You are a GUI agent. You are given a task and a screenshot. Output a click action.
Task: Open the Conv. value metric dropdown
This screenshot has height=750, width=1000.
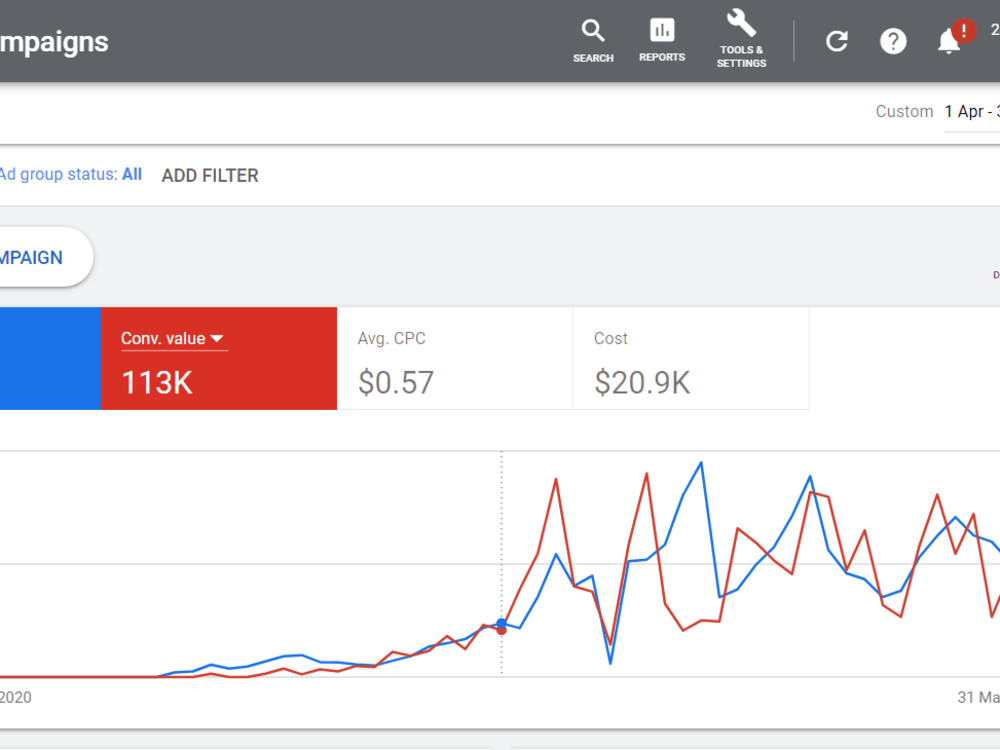(173, 339)
